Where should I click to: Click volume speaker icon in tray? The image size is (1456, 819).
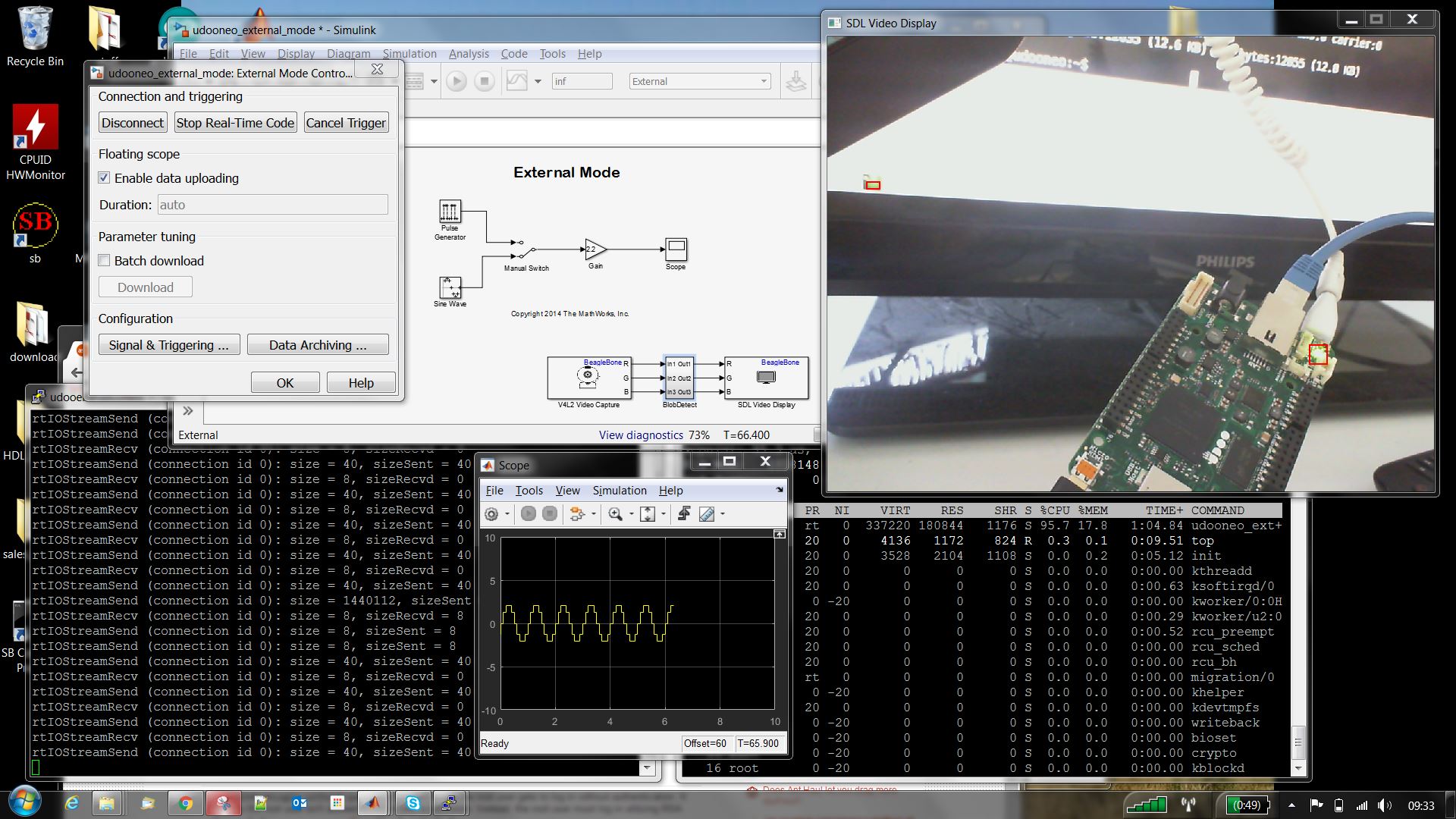[1385, 805]
